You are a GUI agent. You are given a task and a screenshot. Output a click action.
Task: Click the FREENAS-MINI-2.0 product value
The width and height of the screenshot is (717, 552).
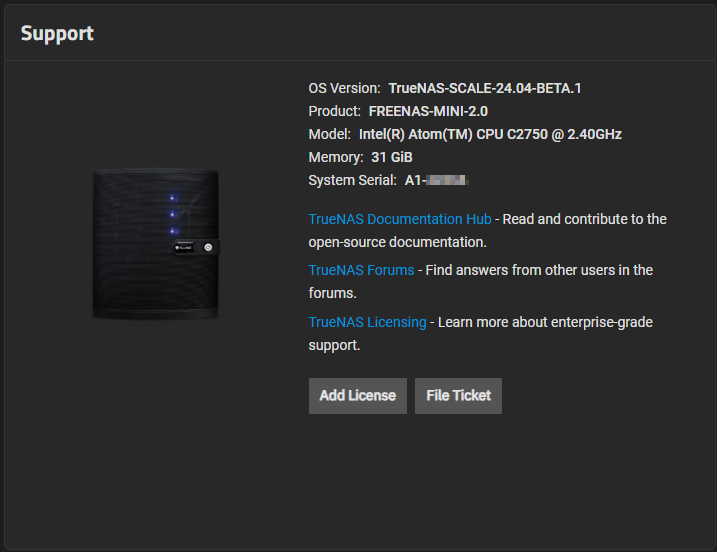point(428,111)
